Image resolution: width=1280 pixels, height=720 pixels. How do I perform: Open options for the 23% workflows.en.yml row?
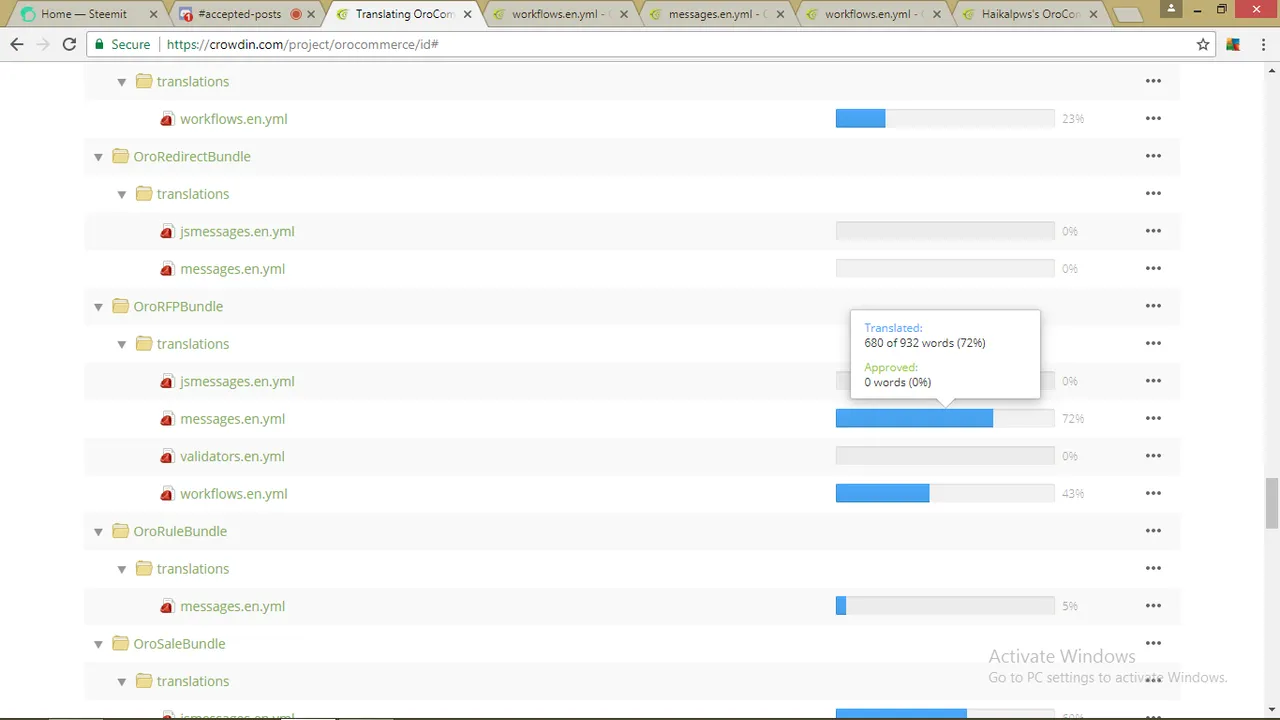1153,118
